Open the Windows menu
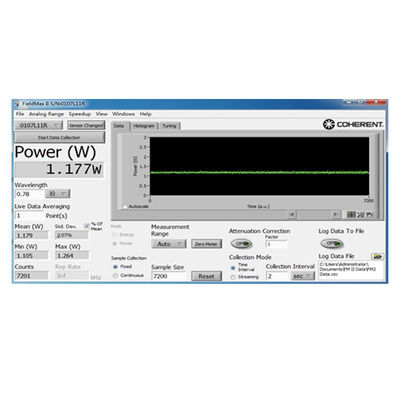Viewport: 400px width, 400px height. click(x=123, y=114)
